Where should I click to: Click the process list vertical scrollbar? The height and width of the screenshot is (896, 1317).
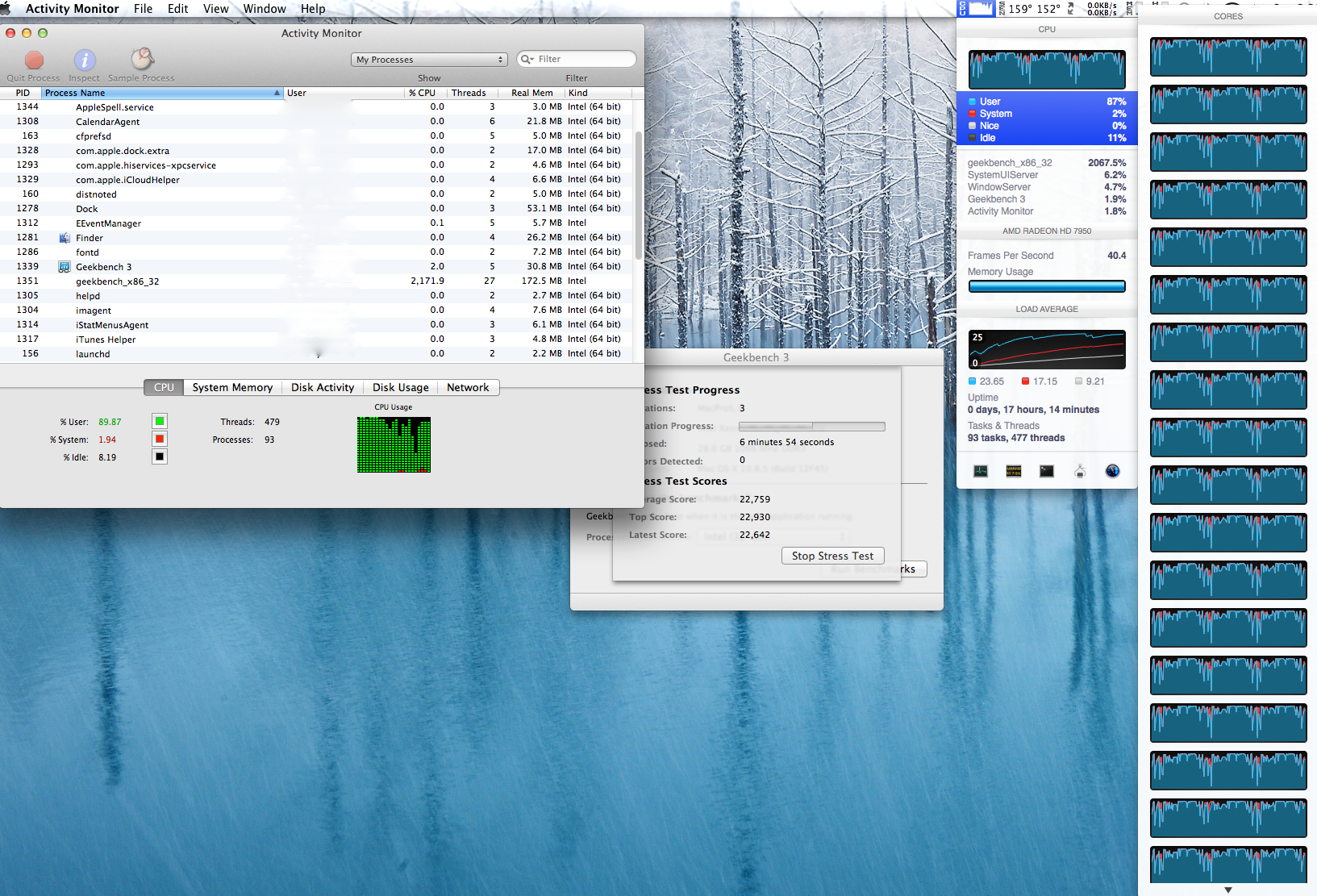(640, 196)
